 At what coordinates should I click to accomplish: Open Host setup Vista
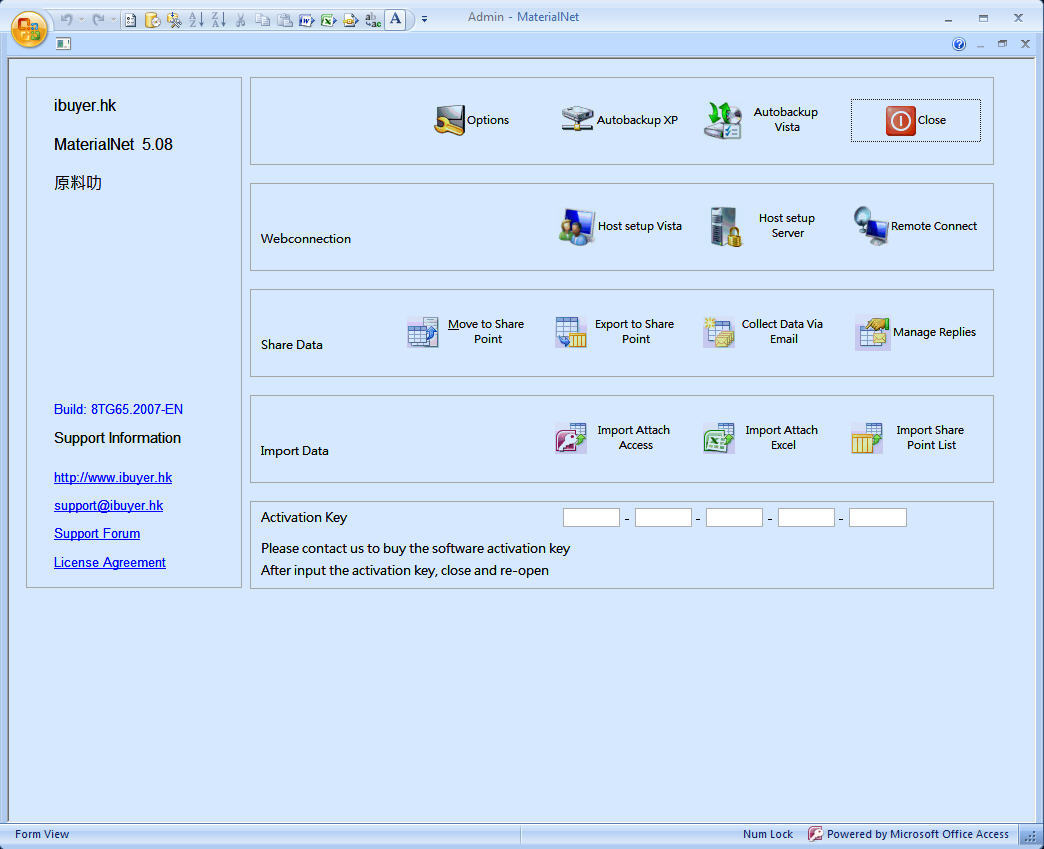[574, 226]
